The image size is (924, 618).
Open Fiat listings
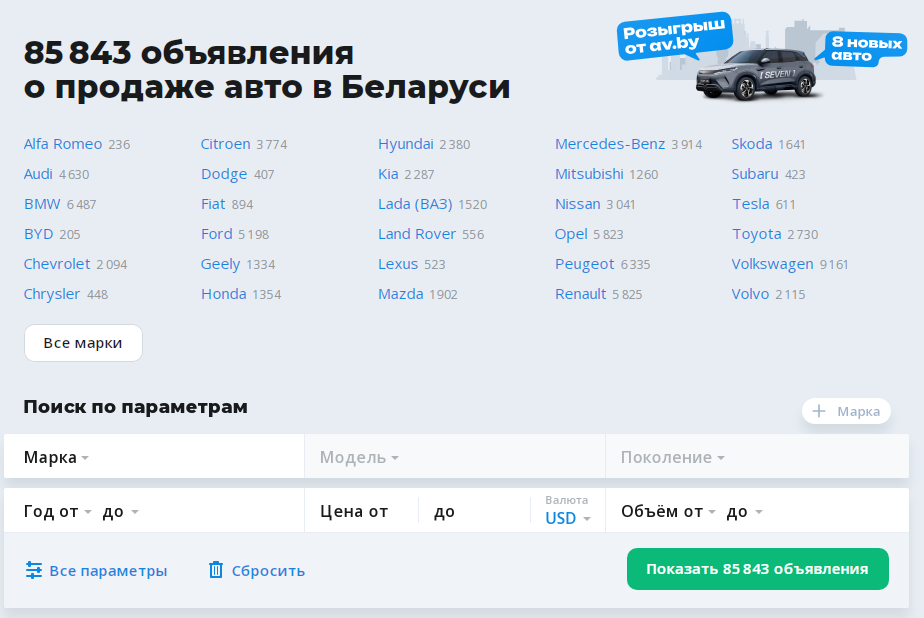[213, 204]
